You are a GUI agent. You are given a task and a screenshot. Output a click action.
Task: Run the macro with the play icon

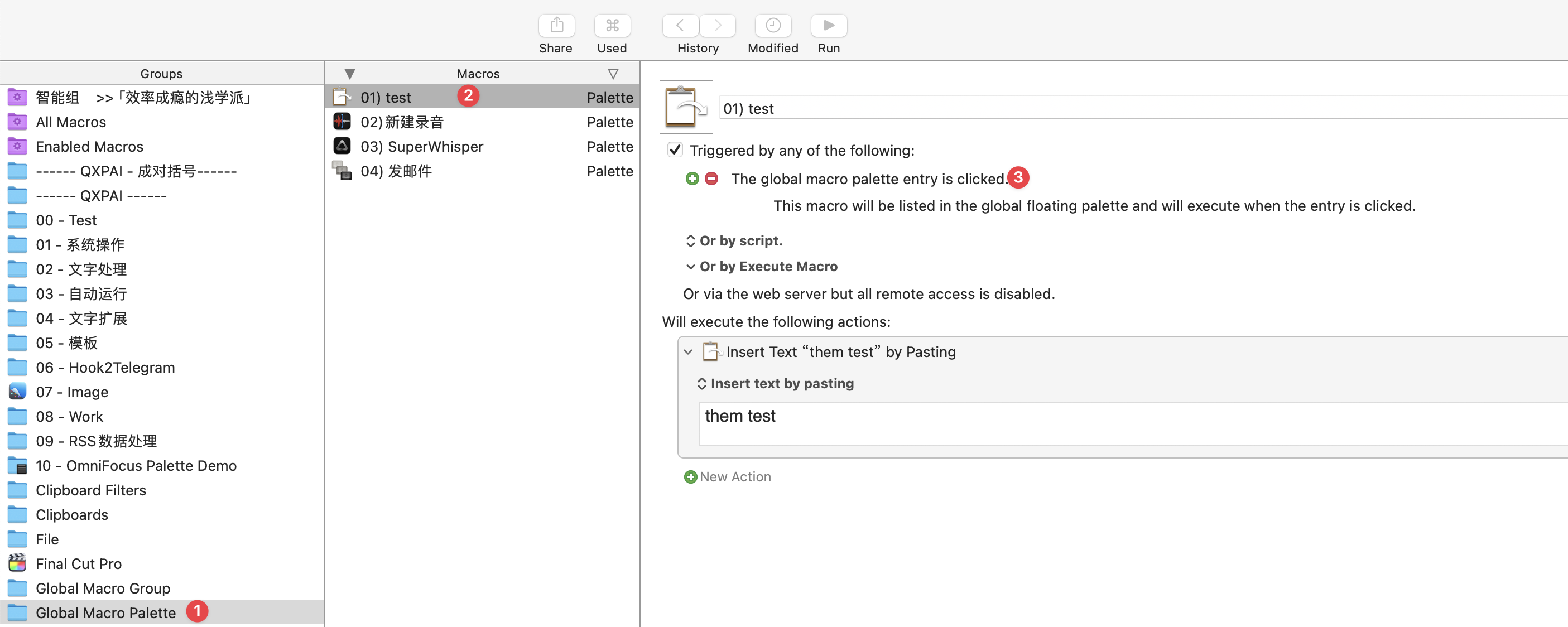[x=829, y=26]
